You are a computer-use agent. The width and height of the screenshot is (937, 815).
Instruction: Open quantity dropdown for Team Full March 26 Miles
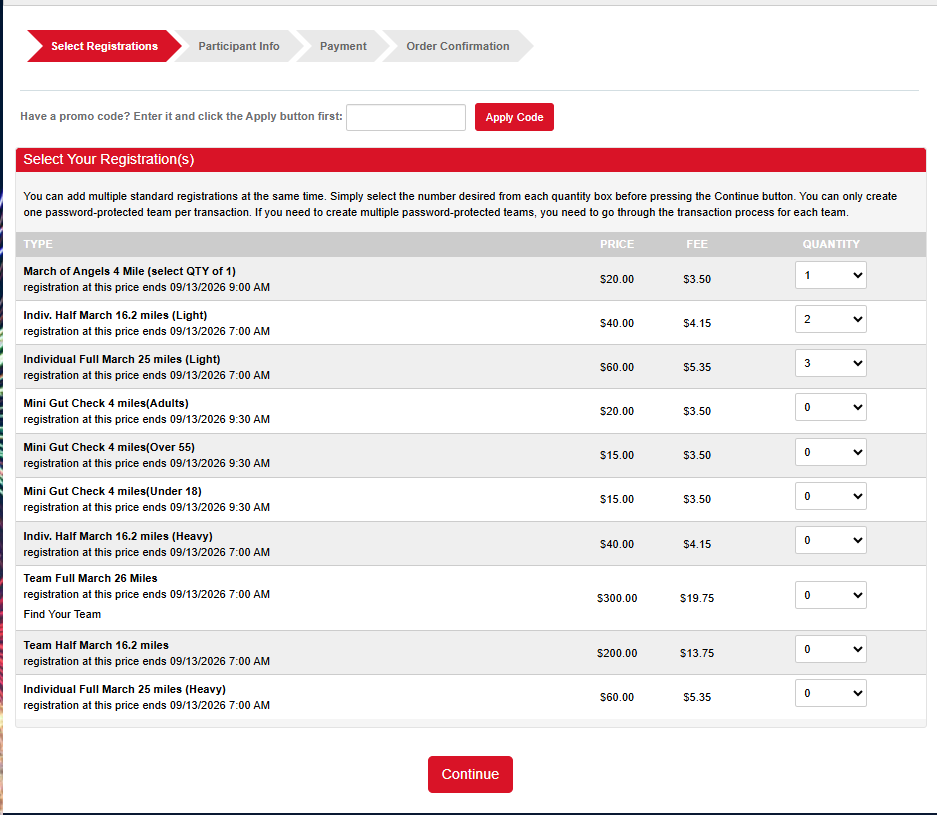click(x=830, y=595)
